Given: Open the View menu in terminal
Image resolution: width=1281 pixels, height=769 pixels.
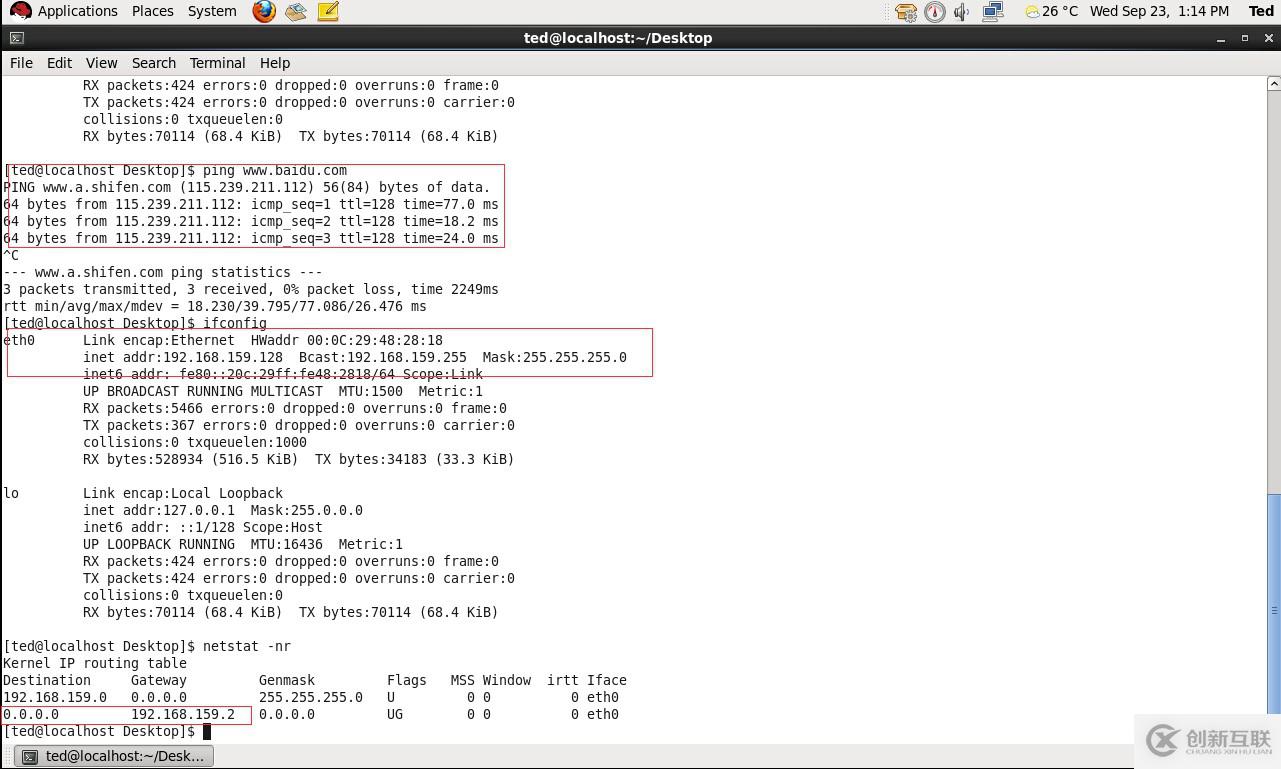Looking at the screenshot, I should pyautogui.click(x=101, y=62).
